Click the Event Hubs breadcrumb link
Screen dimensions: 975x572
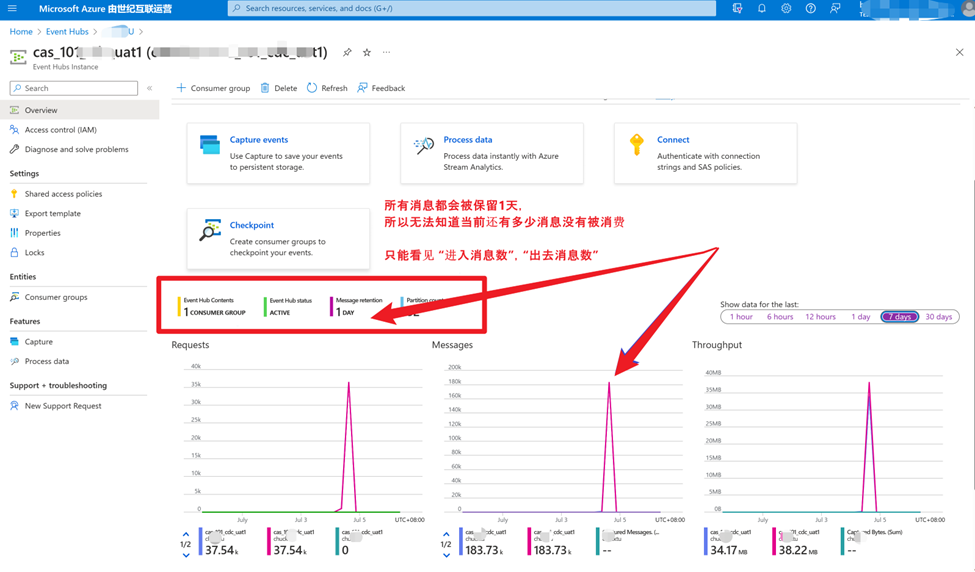[x=67, y=32]
